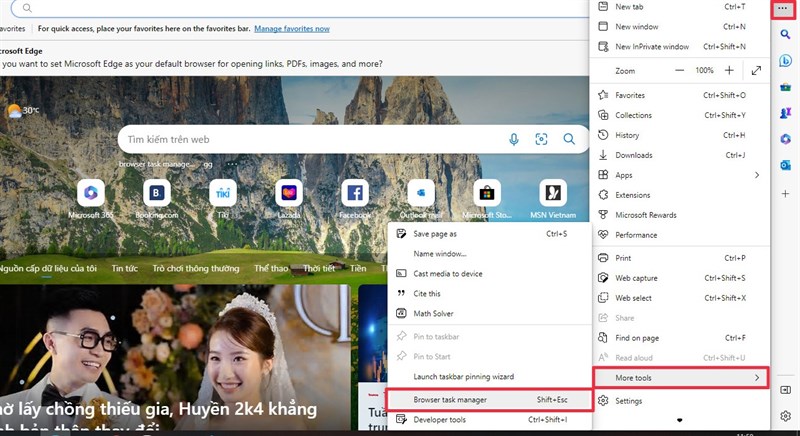The image size is (800, 436).
Task: Open the Facebook quick link tile
Action: 355,192
